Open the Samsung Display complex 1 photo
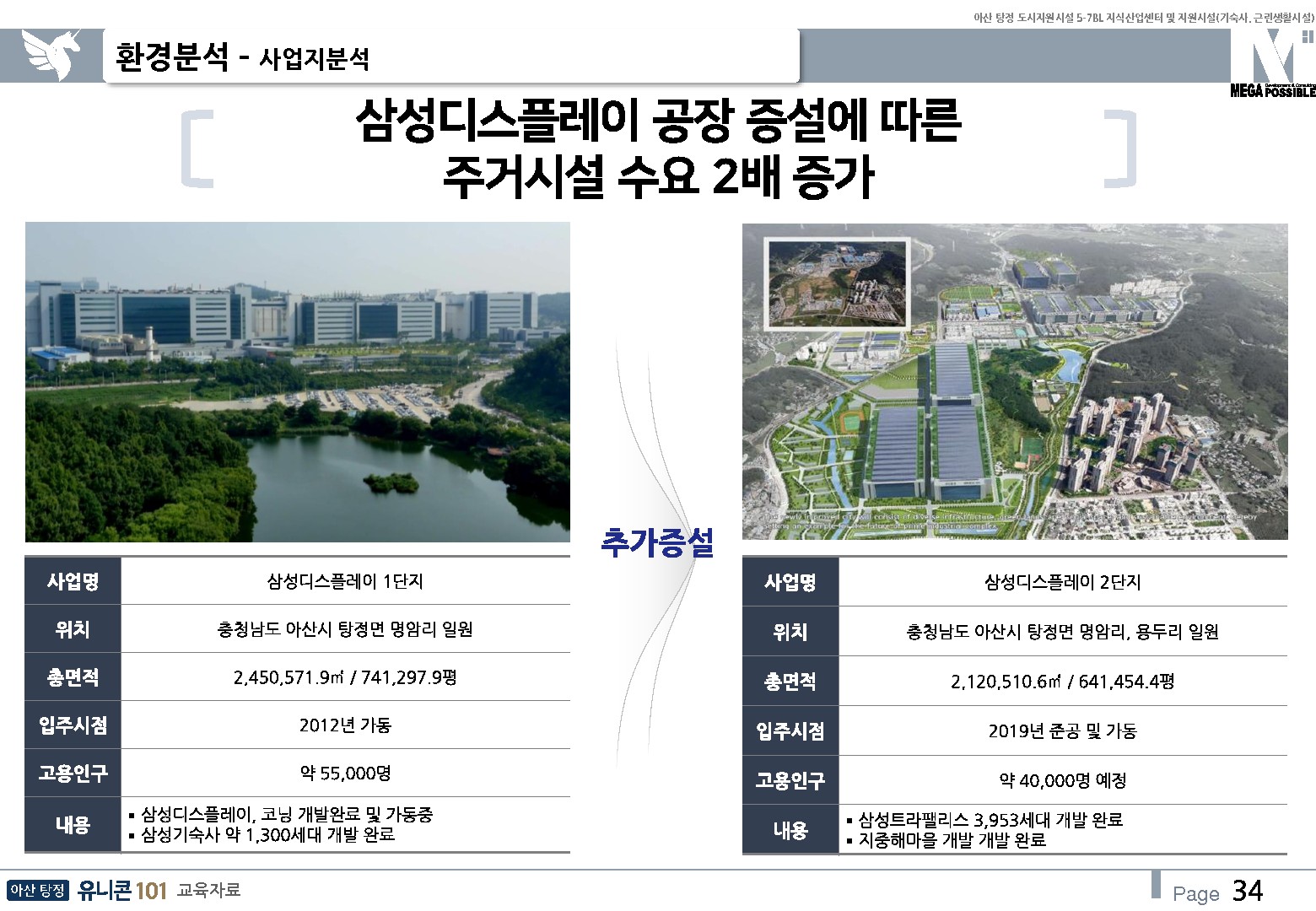Image resolution: width=1316 pixels, height=911 pixels. tap(298, 382)
